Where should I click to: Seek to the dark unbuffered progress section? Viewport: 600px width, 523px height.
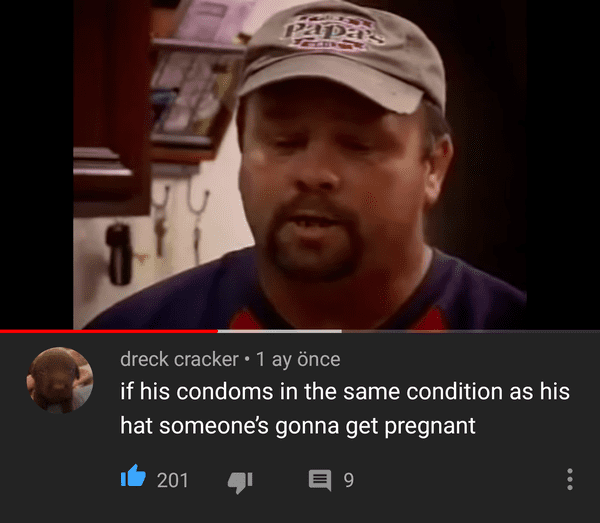pos(471,331)
